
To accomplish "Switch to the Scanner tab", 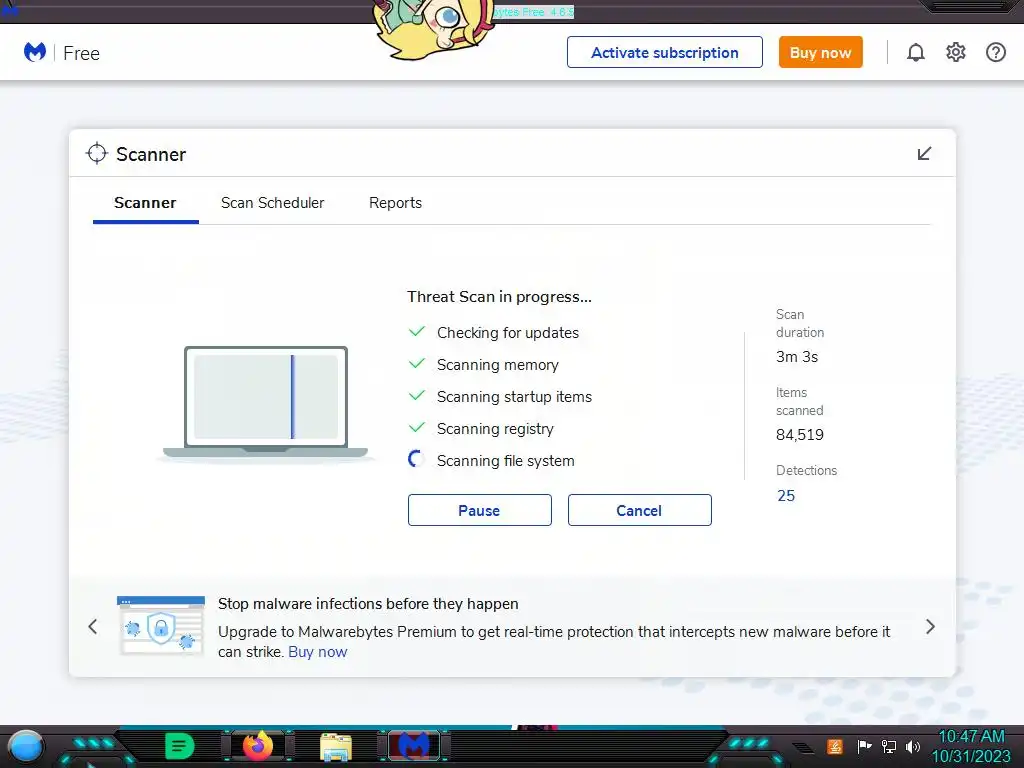I will [145, 203].
